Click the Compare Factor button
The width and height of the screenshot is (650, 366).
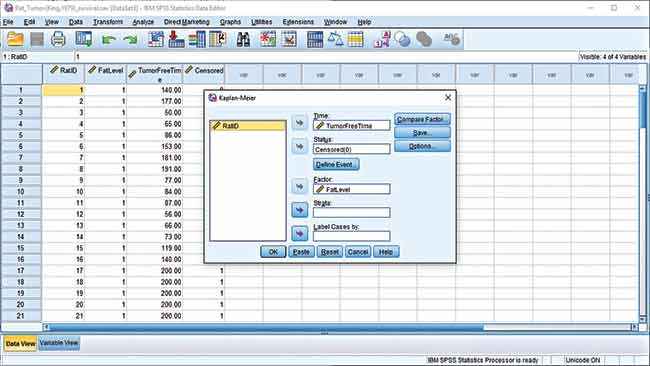pos(422,119)
